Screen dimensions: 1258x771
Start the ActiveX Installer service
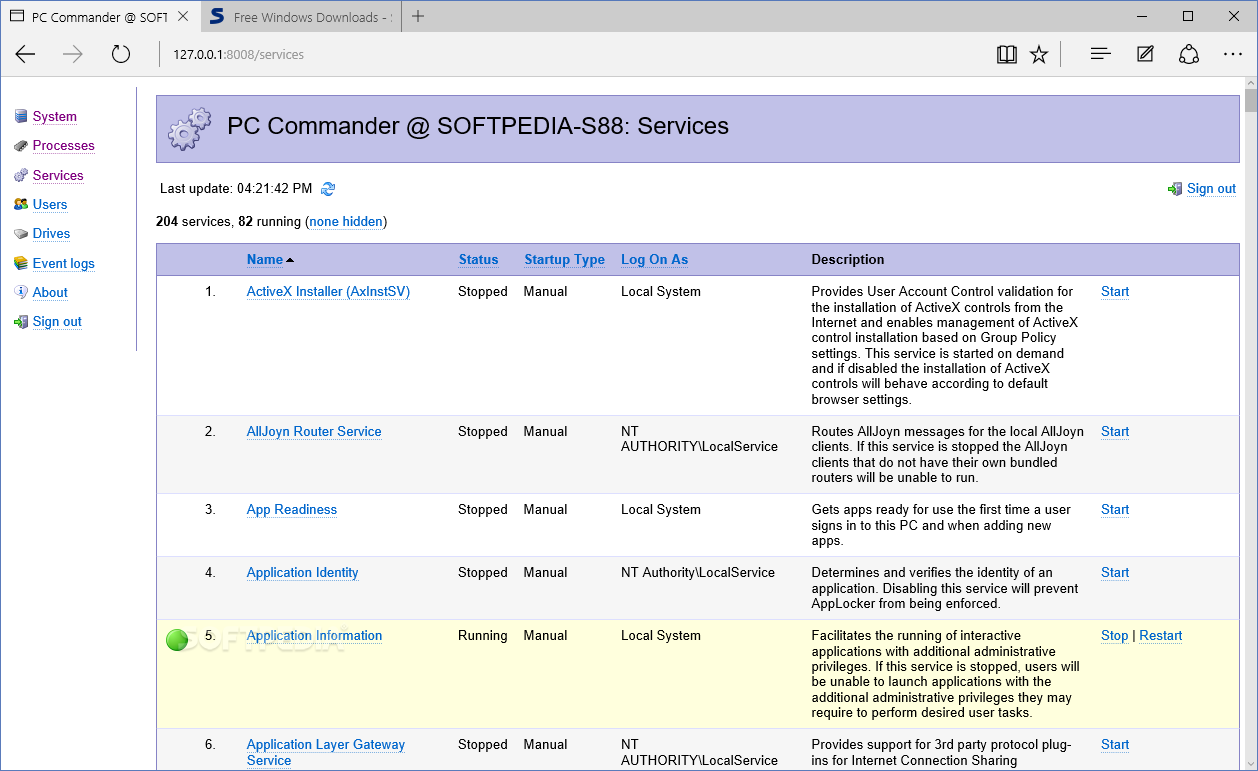[1115, 292]
